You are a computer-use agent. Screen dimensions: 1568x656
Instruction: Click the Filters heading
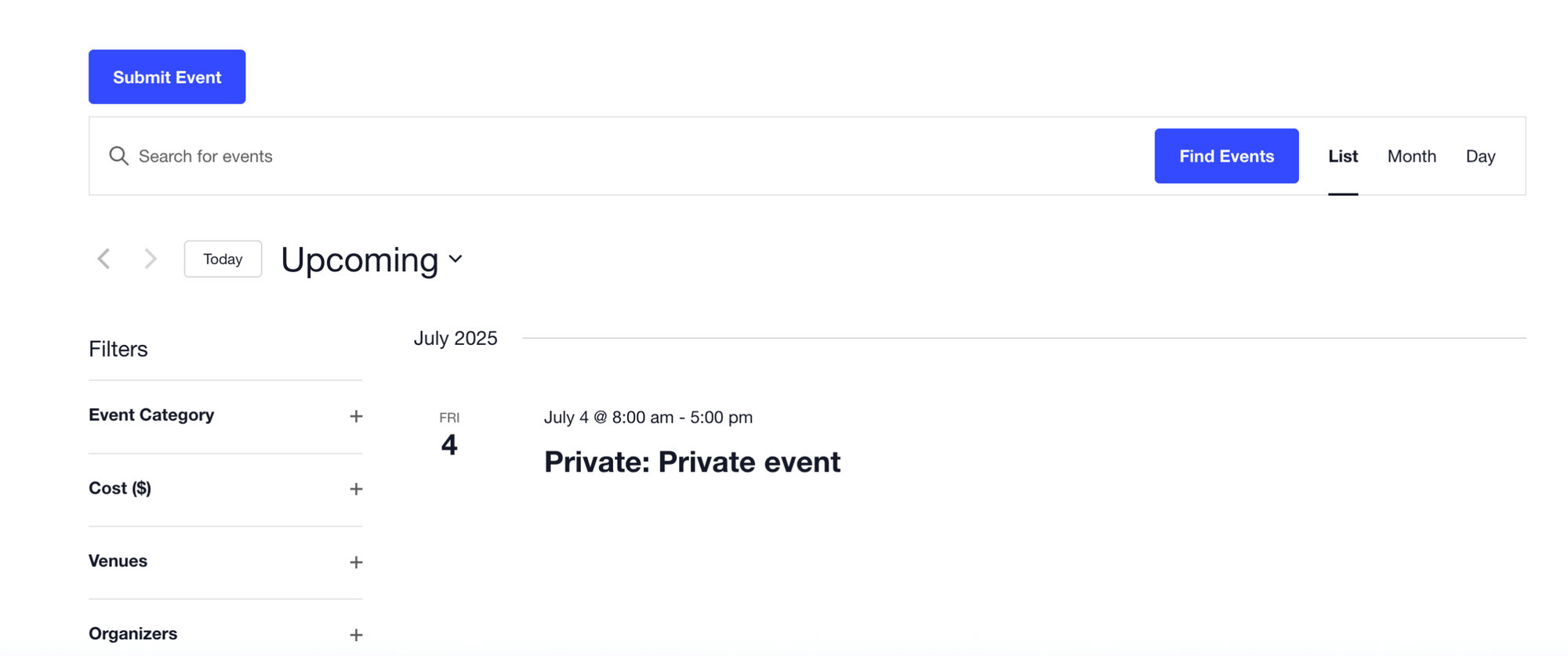(x=118, y=350)
